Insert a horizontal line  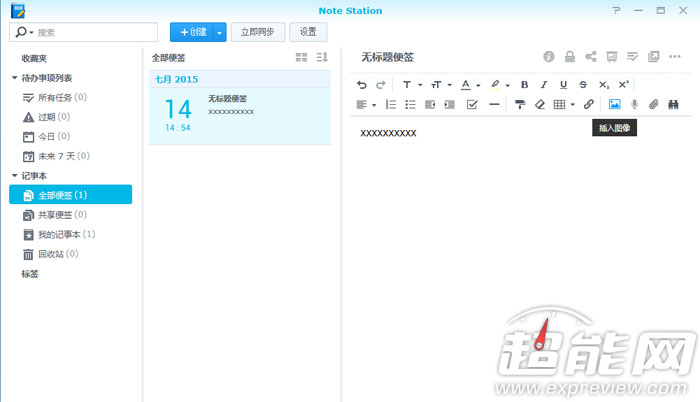coord(494,105)
